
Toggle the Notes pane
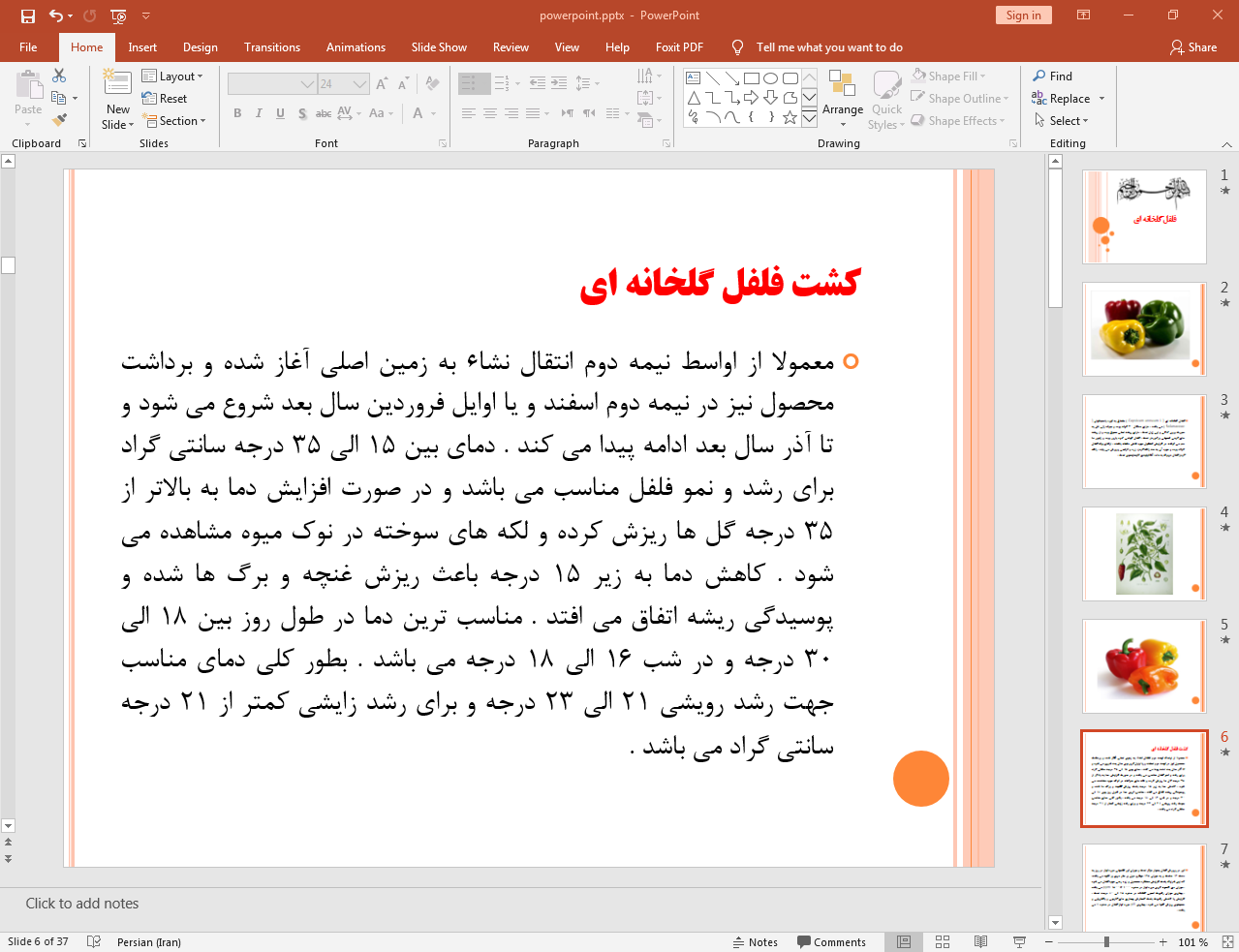tap(755, 941)
